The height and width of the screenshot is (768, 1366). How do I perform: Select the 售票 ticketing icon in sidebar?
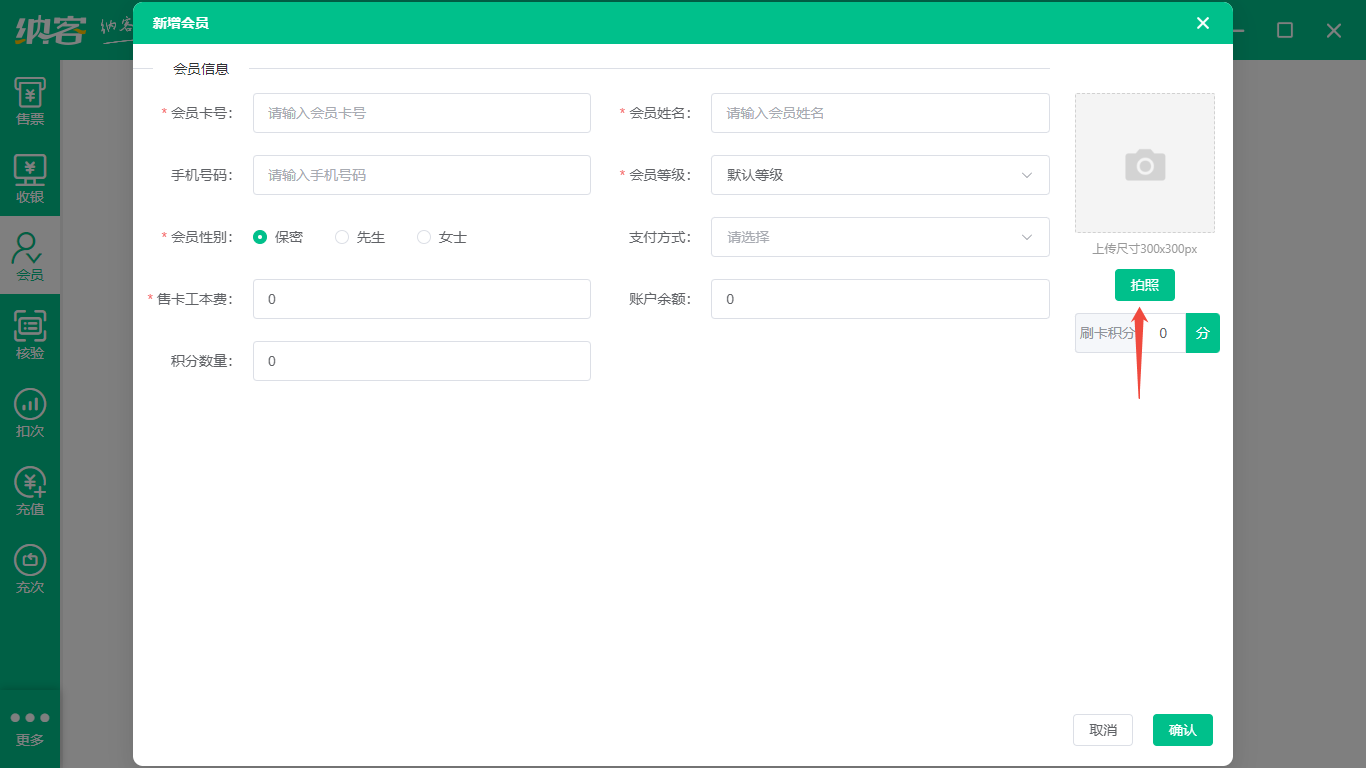pyautogui.click(x=29, y=99)
